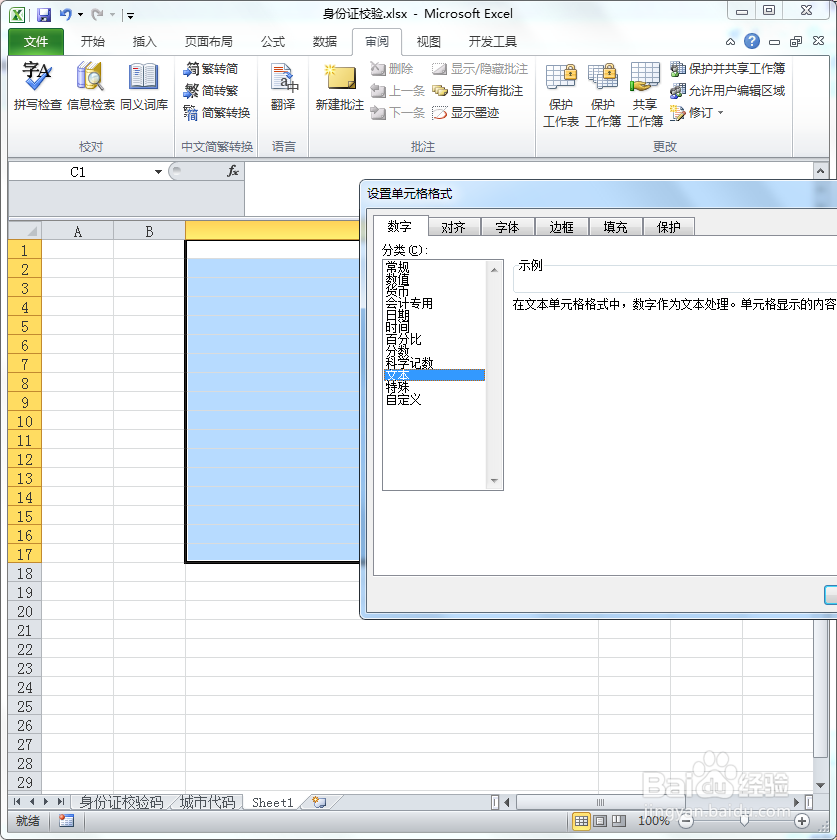Open the 对齐 tab in format dialog
The height and width of the screenshot is (840, 837).
click(453, 227)
